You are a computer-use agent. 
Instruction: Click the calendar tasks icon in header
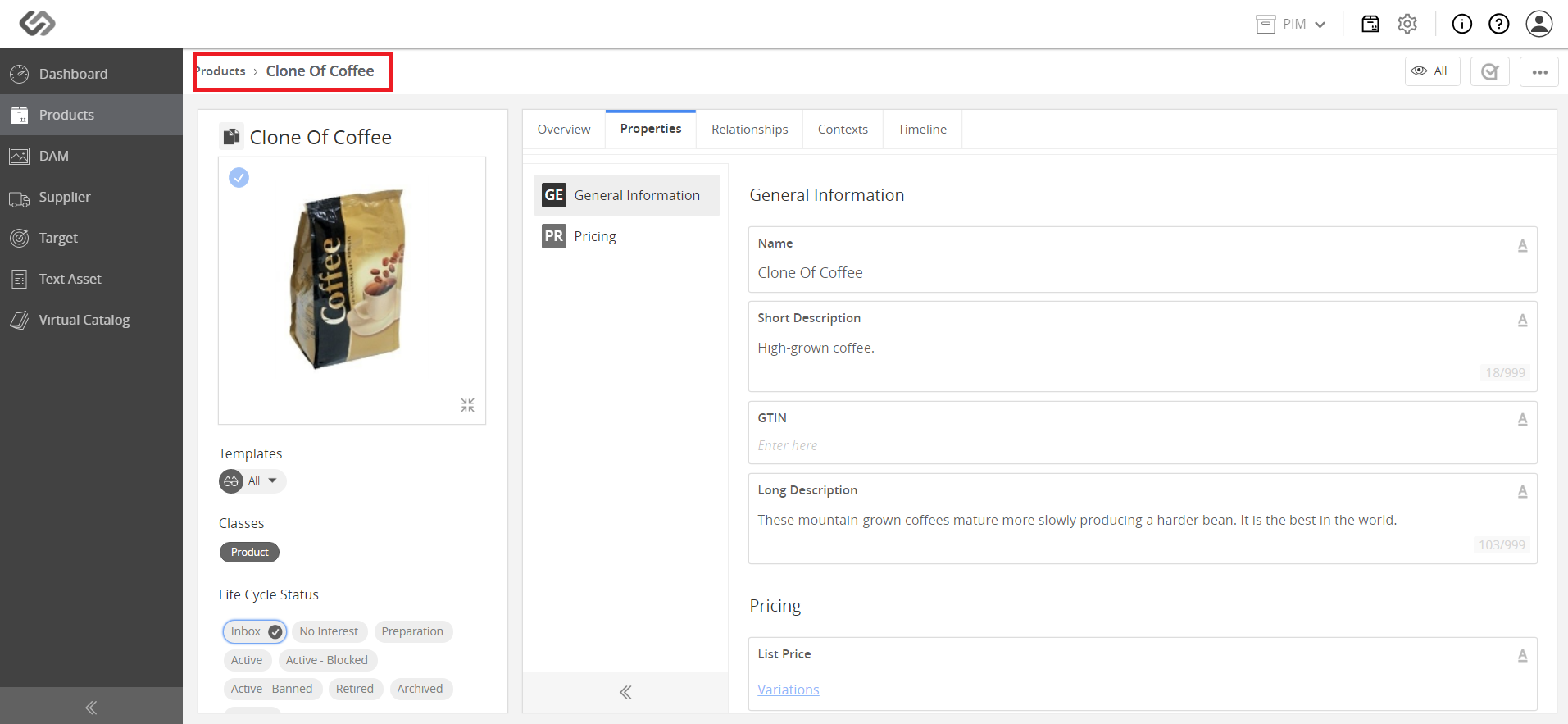[x=1370, y=24]
